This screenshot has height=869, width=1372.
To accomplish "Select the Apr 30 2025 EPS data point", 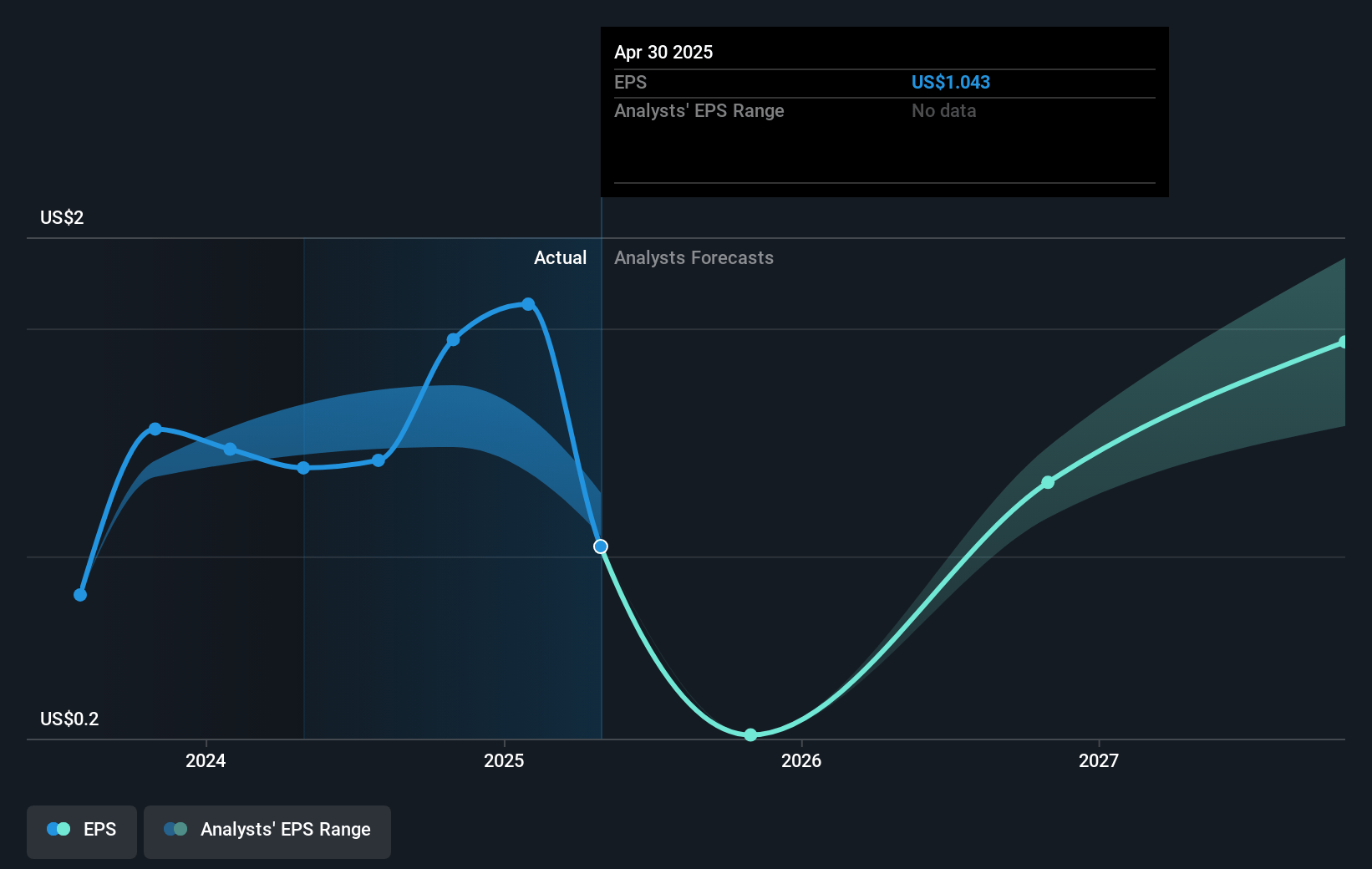I will 601,546.
